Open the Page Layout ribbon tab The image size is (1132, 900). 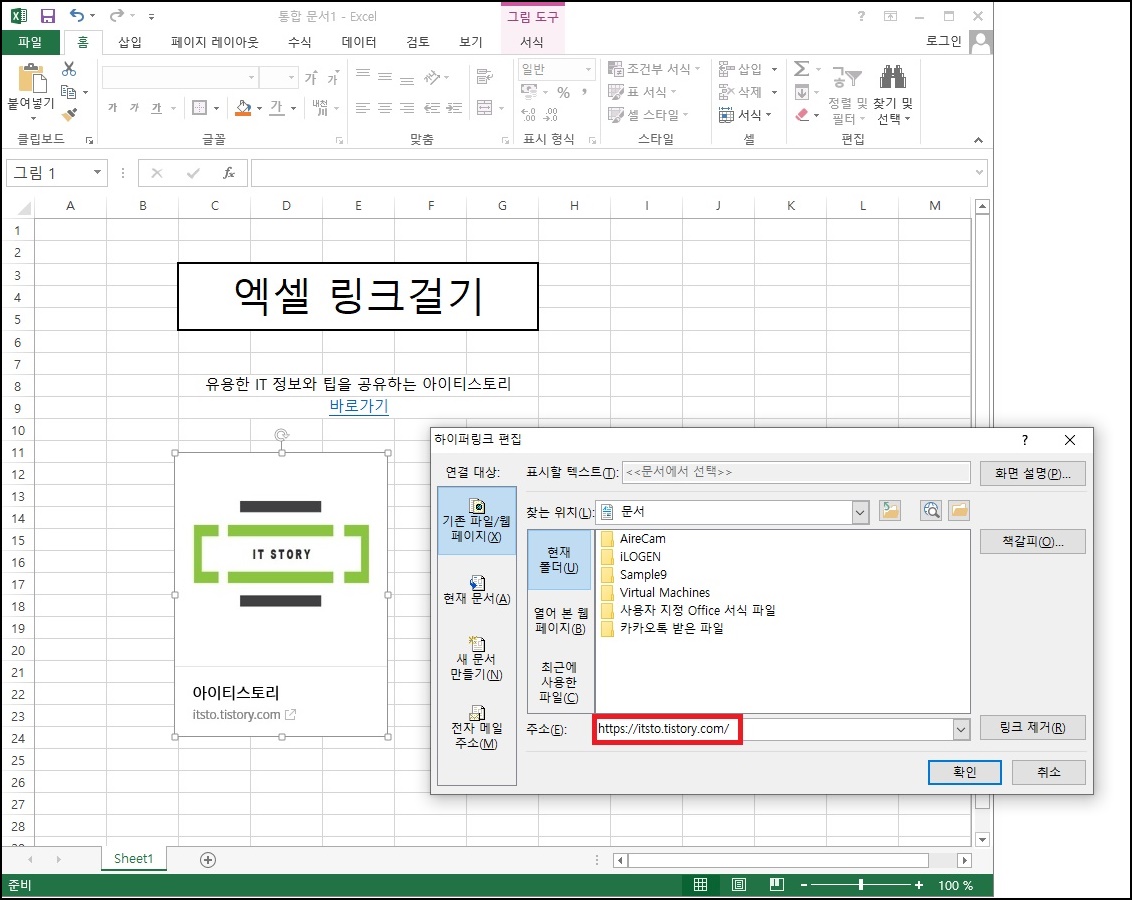coord(214,42)
